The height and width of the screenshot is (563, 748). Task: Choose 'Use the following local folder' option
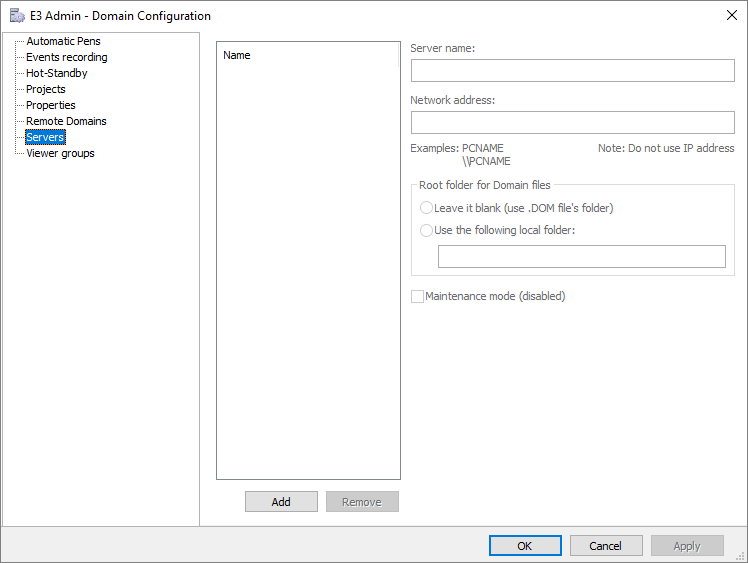pos(427,230)
